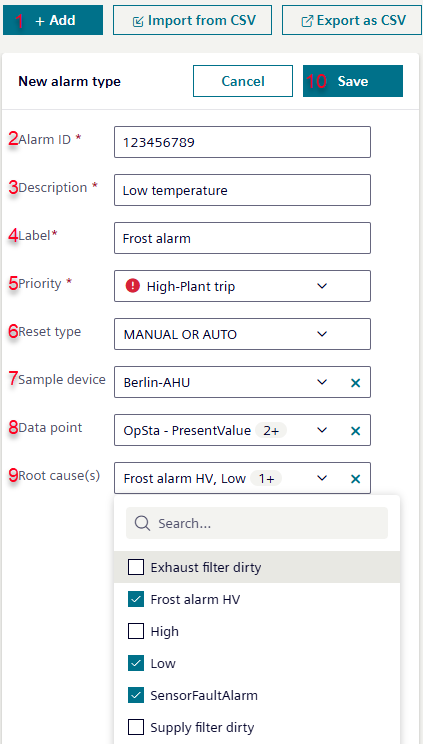This screenshot has height=744, width=423.
Task: Save the new alarm type
Action: pos(353,81)
